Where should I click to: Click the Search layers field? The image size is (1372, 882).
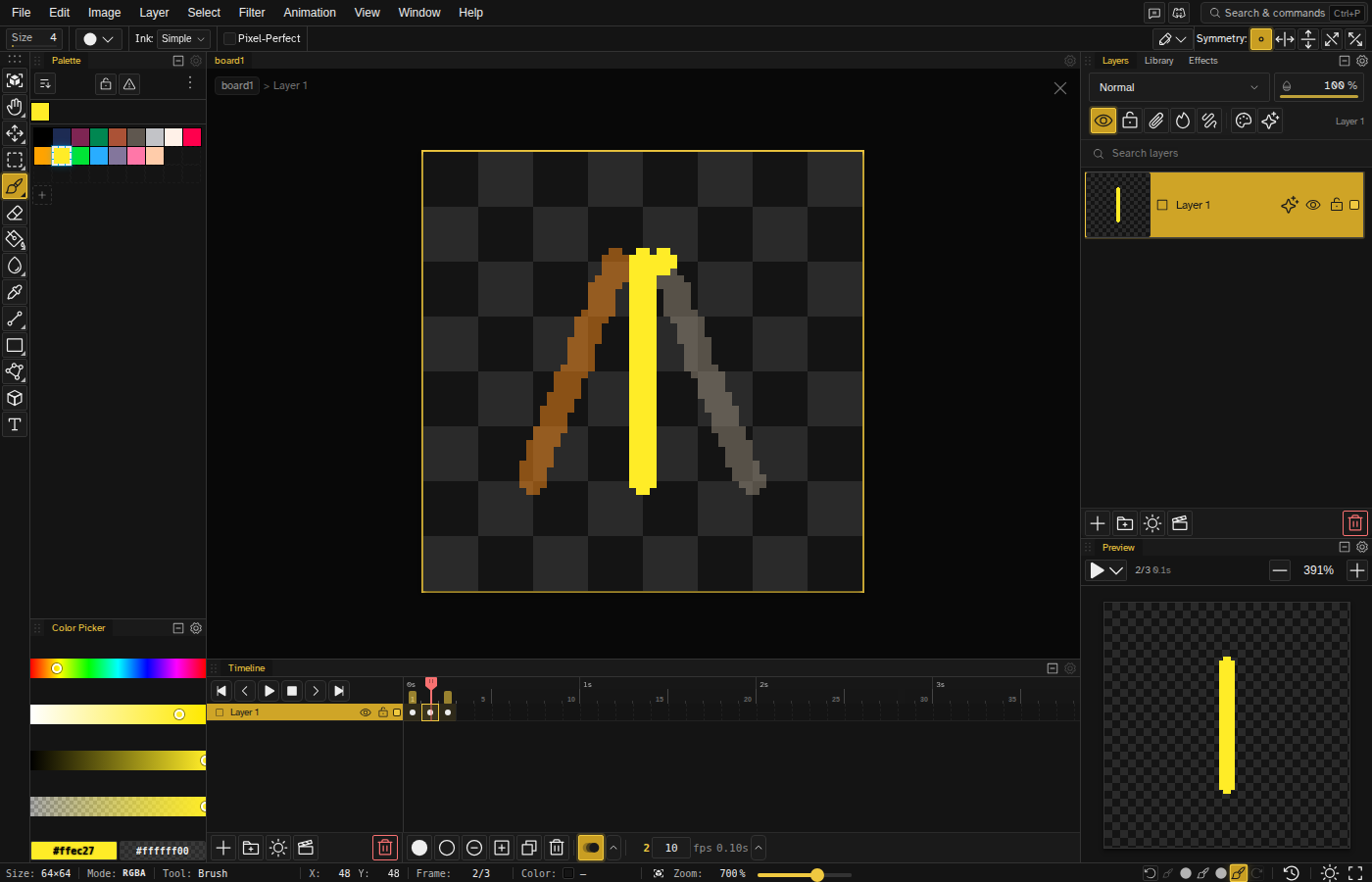pyautogui.click(x=1225, y=154)
